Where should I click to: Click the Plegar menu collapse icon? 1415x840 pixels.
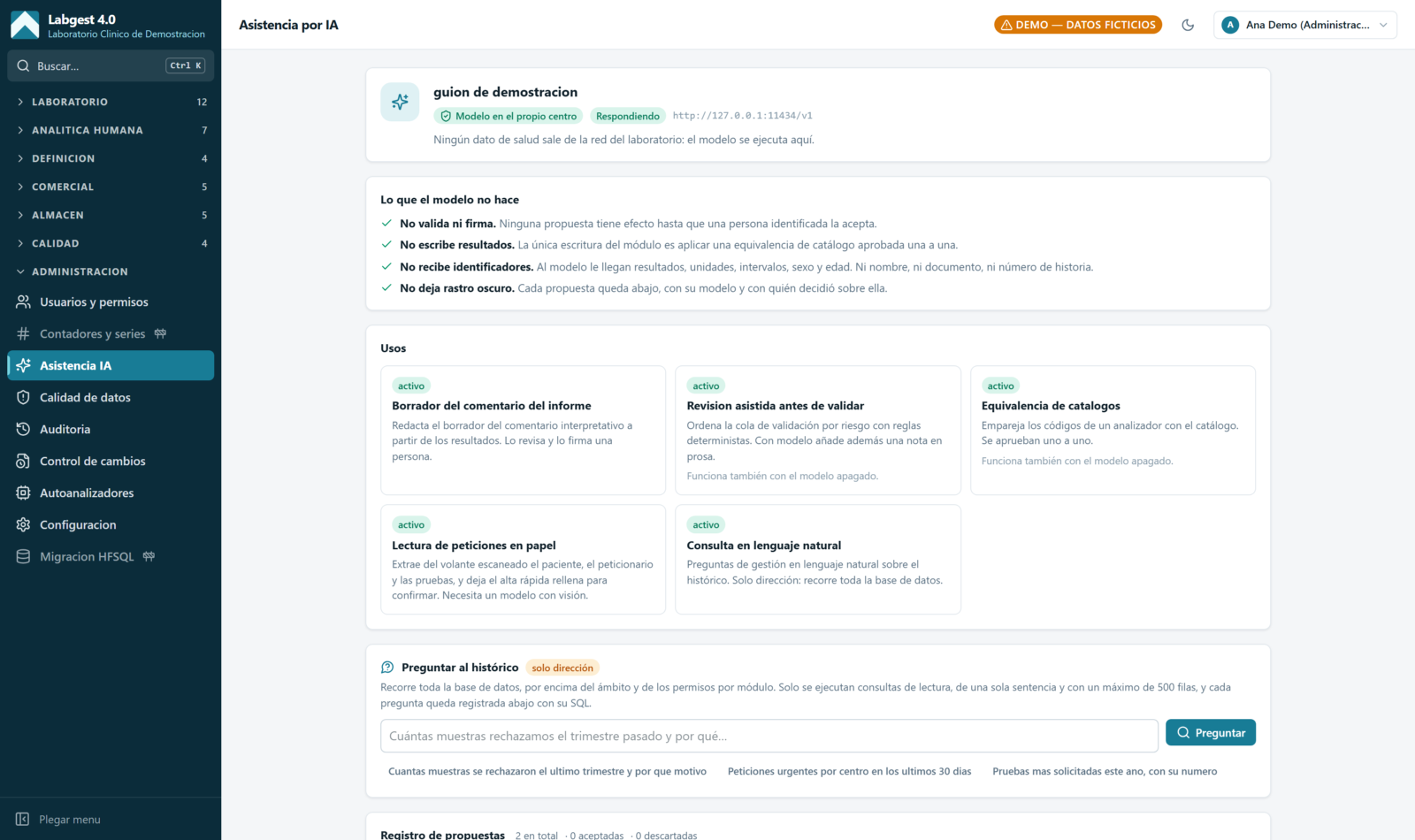[23, 820]
